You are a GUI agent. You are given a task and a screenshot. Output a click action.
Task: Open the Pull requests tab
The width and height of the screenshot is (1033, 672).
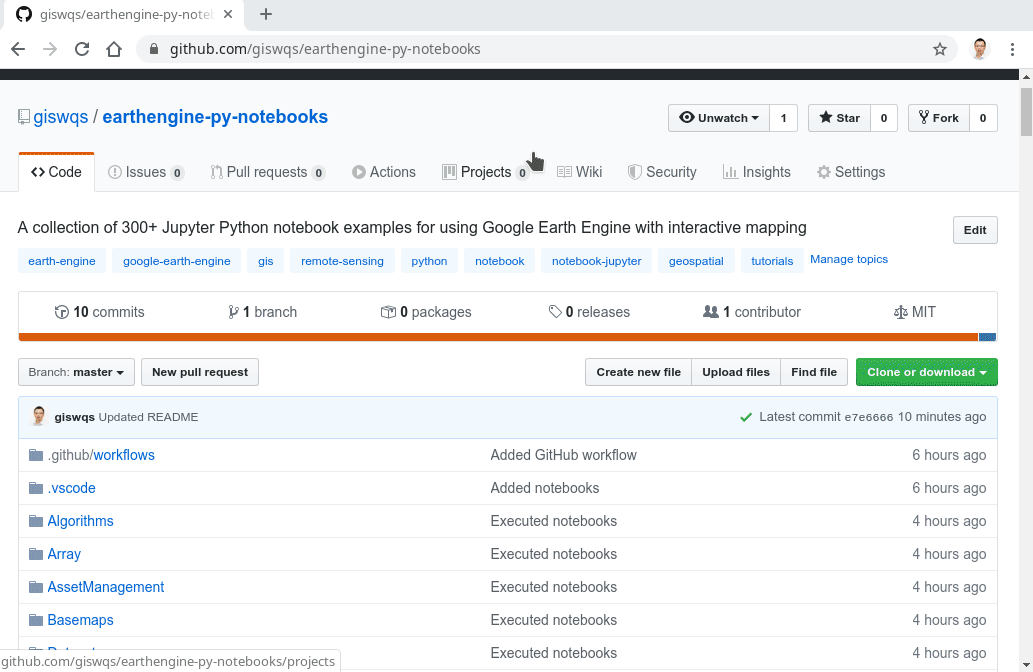coord(267,172)
